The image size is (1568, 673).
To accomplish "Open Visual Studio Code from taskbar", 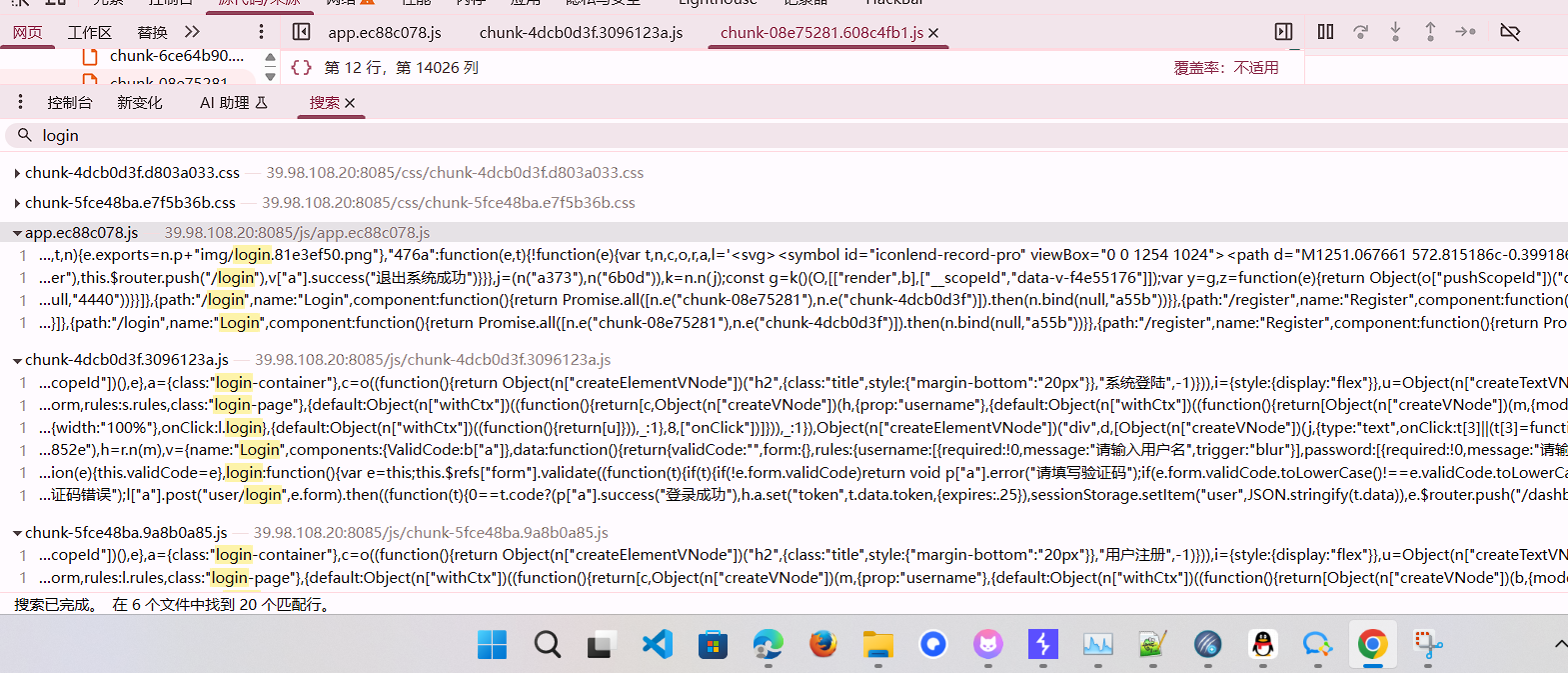I will [657, 644].
